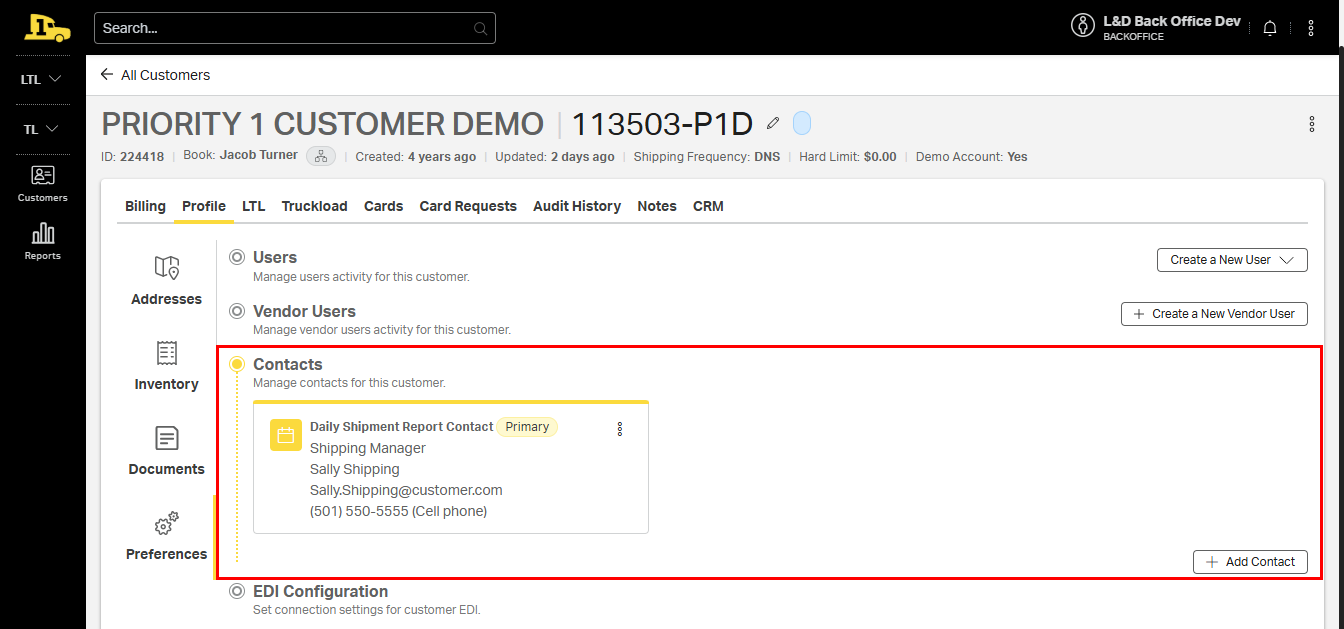The width and height of the screenshot is (1344, 629).
Task: Click the phone number (501) 550-5555
Action: 359,511
